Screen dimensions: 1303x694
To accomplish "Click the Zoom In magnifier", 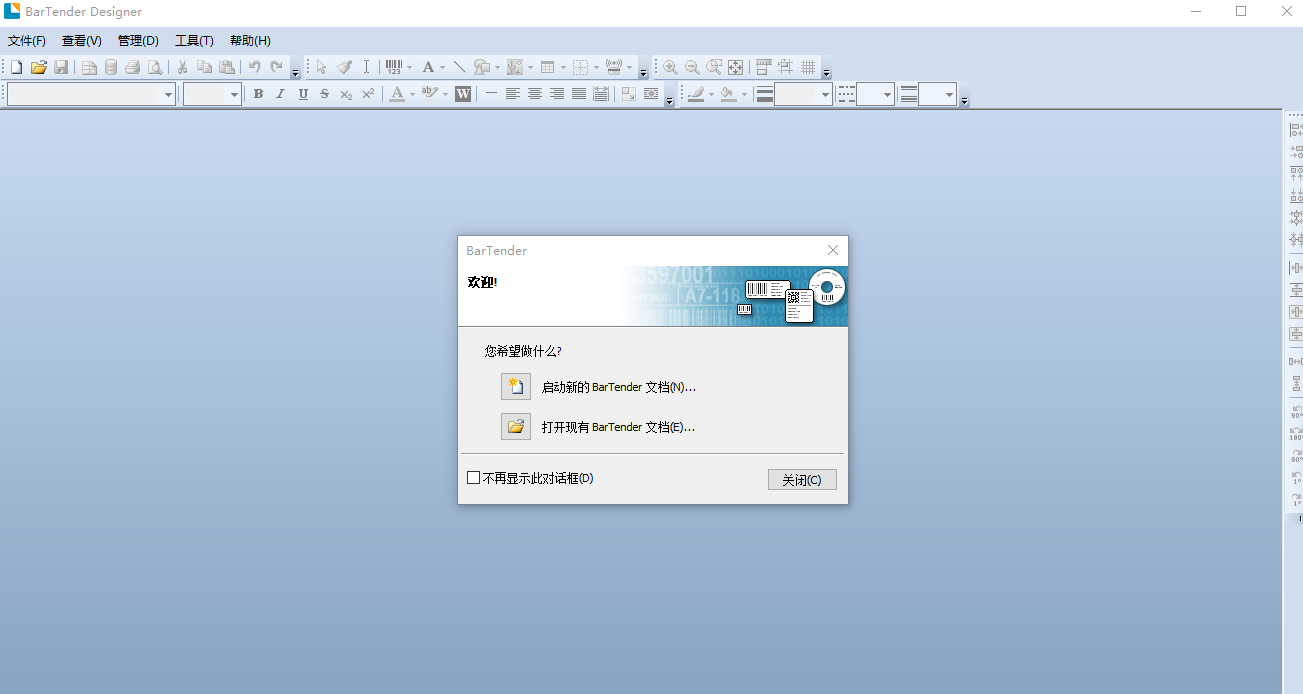I will pyautogui.click(x=670, y=67).
